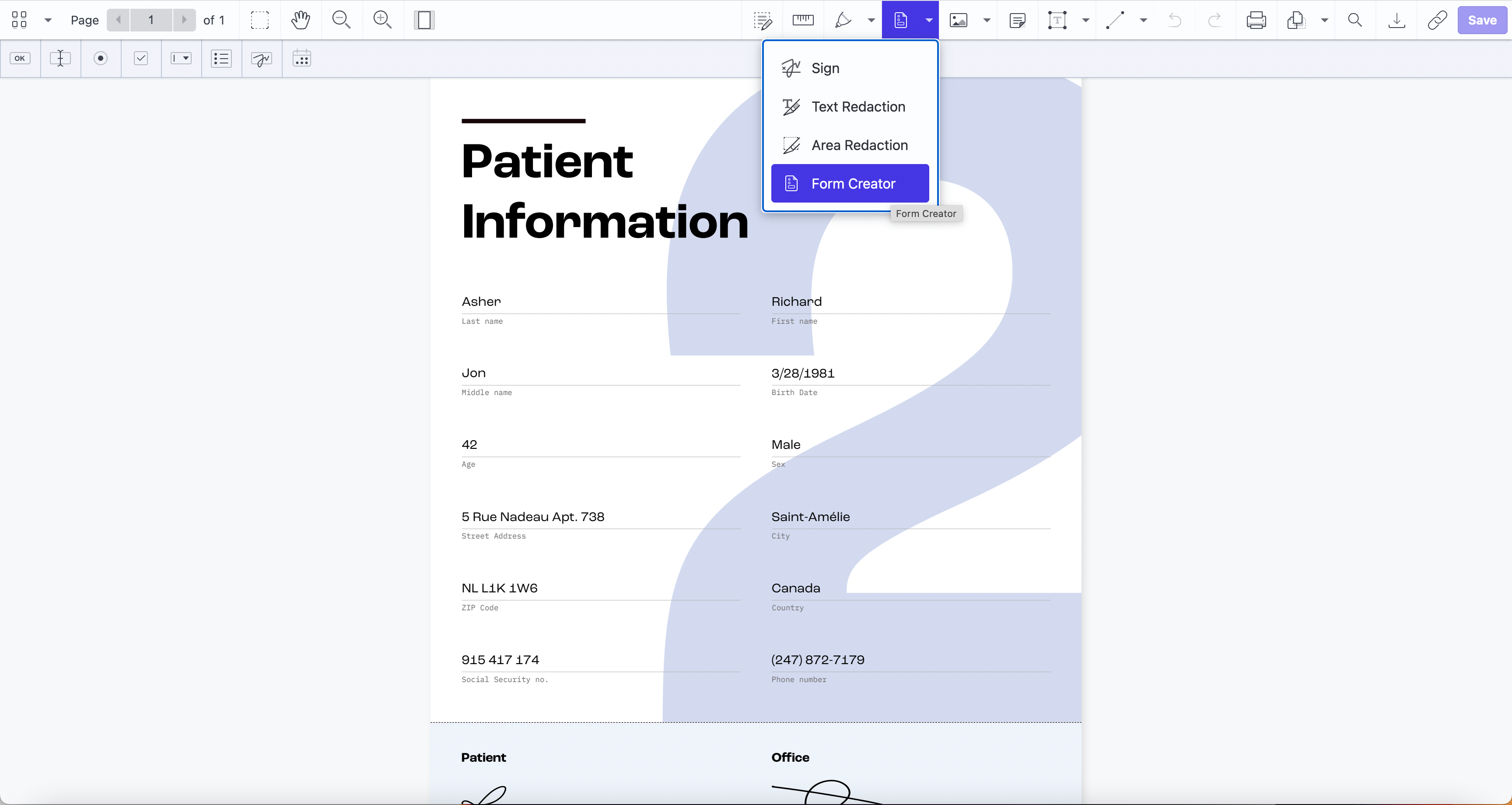This screenshot has height=805, width=1512.
Task: Click the Save button
Action: (1482, 20)
